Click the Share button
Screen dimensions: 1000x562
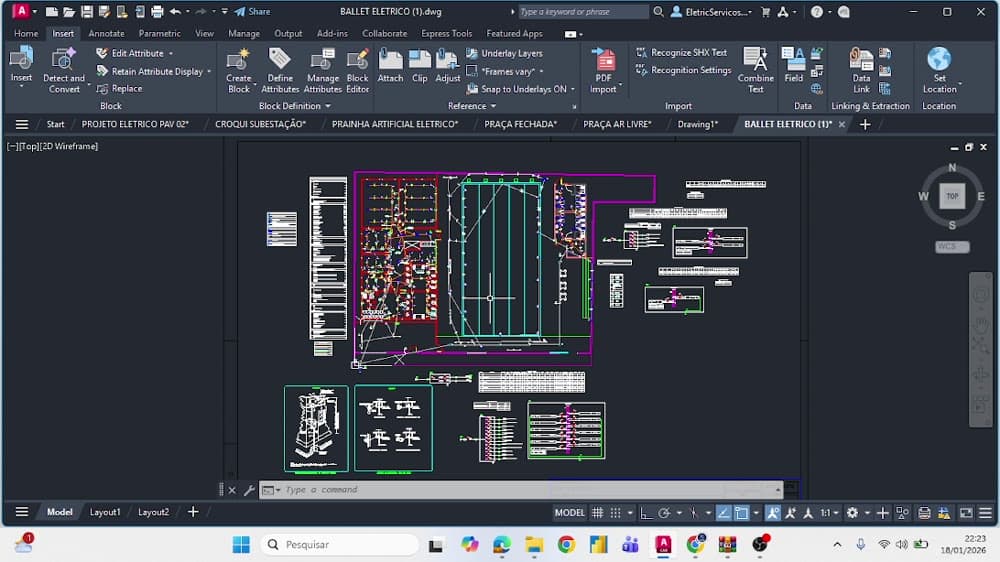point(253,11)
